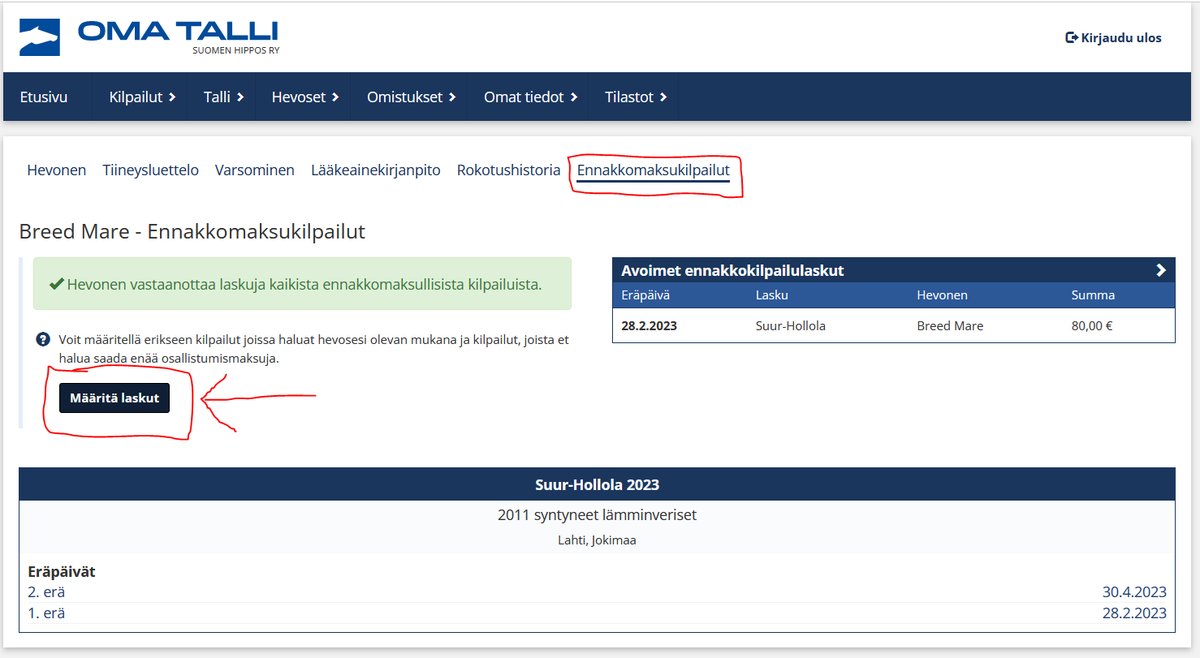Image resolution: width=1200 pixels, height=658 pixels.
Task: Open the Hevoset dropdown menu
Action: point(305,97)
